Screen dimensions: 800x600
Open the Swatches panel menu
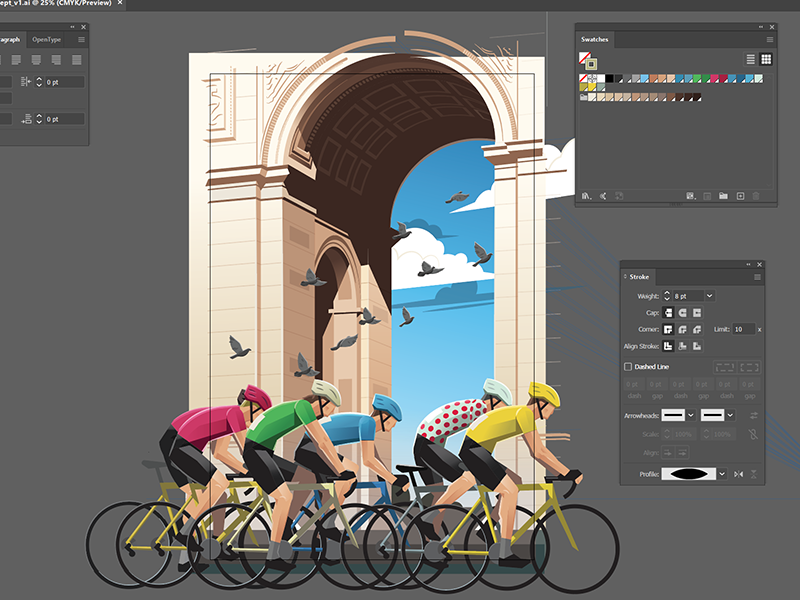pyautogui.click(x=770, y=40)
